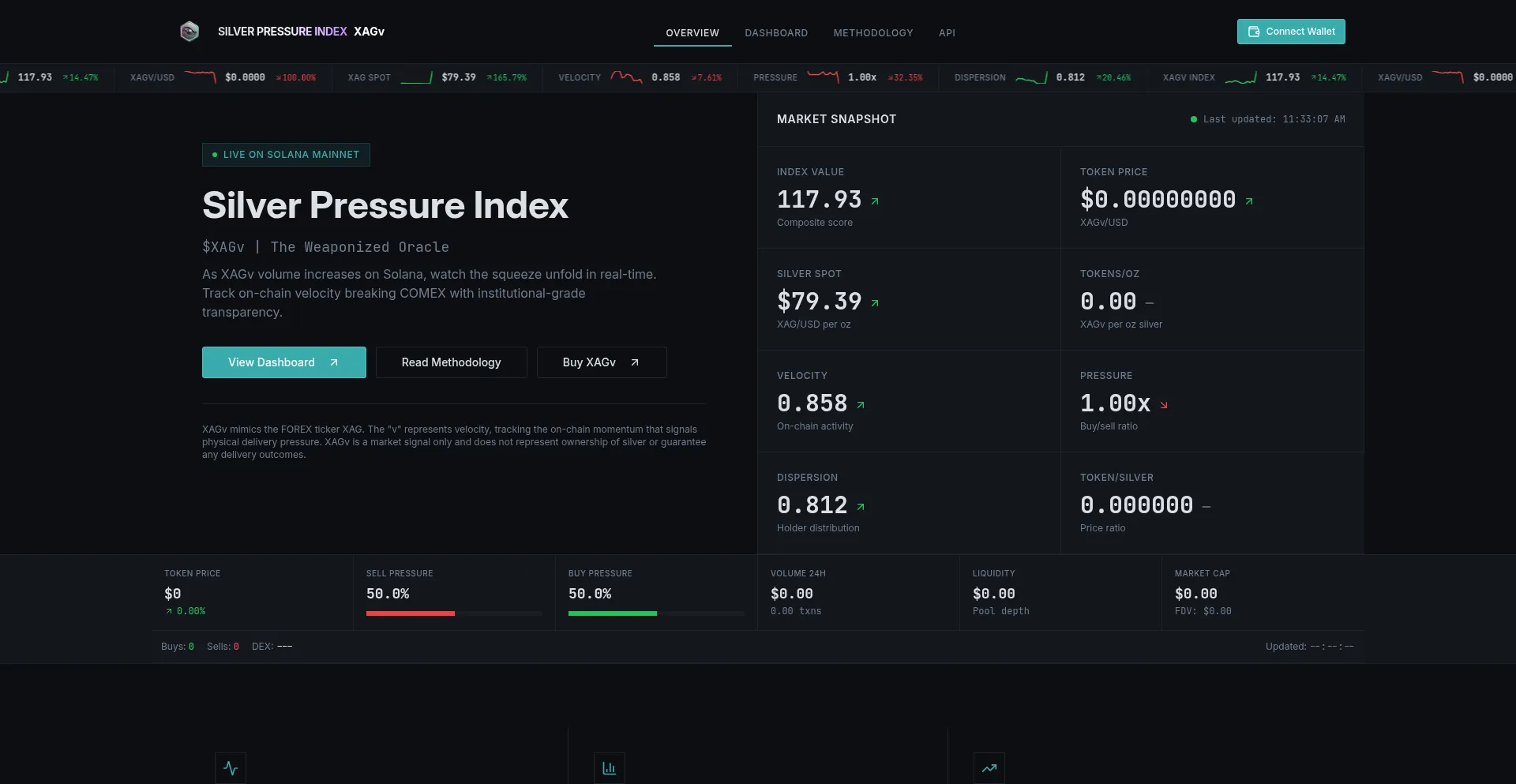The height and width of the screenshot is (784, 1516).
Task: Click the XAGV INDEX sparkline in the ticker
Action: pyautogui.click(x=1240, y=77)
